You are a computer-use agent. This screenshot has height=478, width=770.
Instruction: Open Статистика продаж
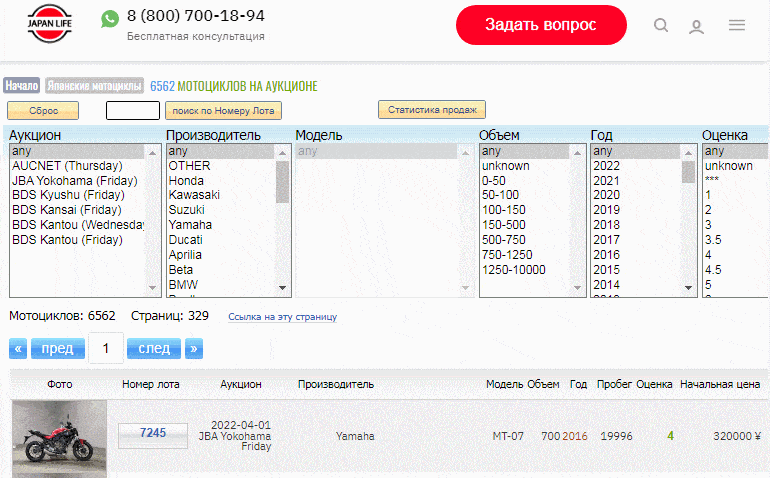pos(432,110)
